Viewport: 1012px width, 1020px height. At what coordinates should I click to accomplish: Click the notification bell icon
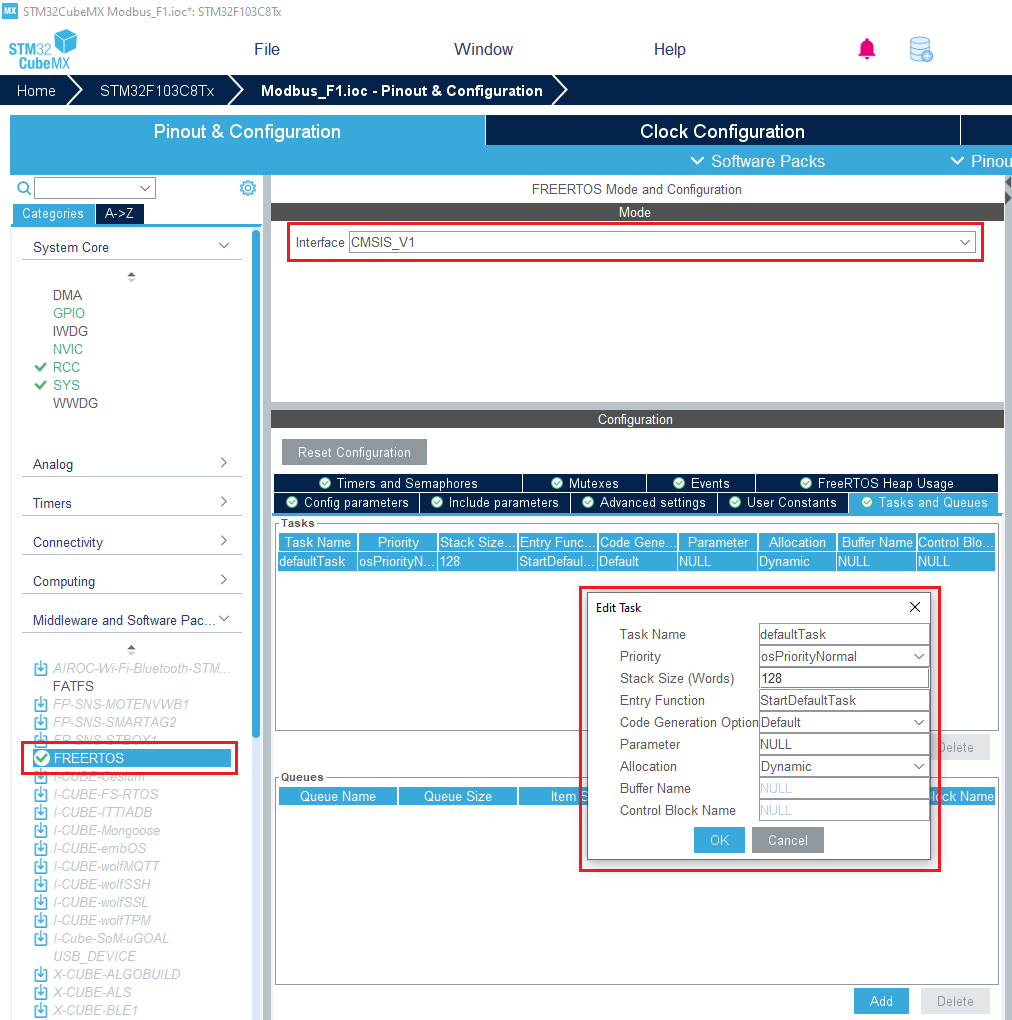(x=867, y=49)
